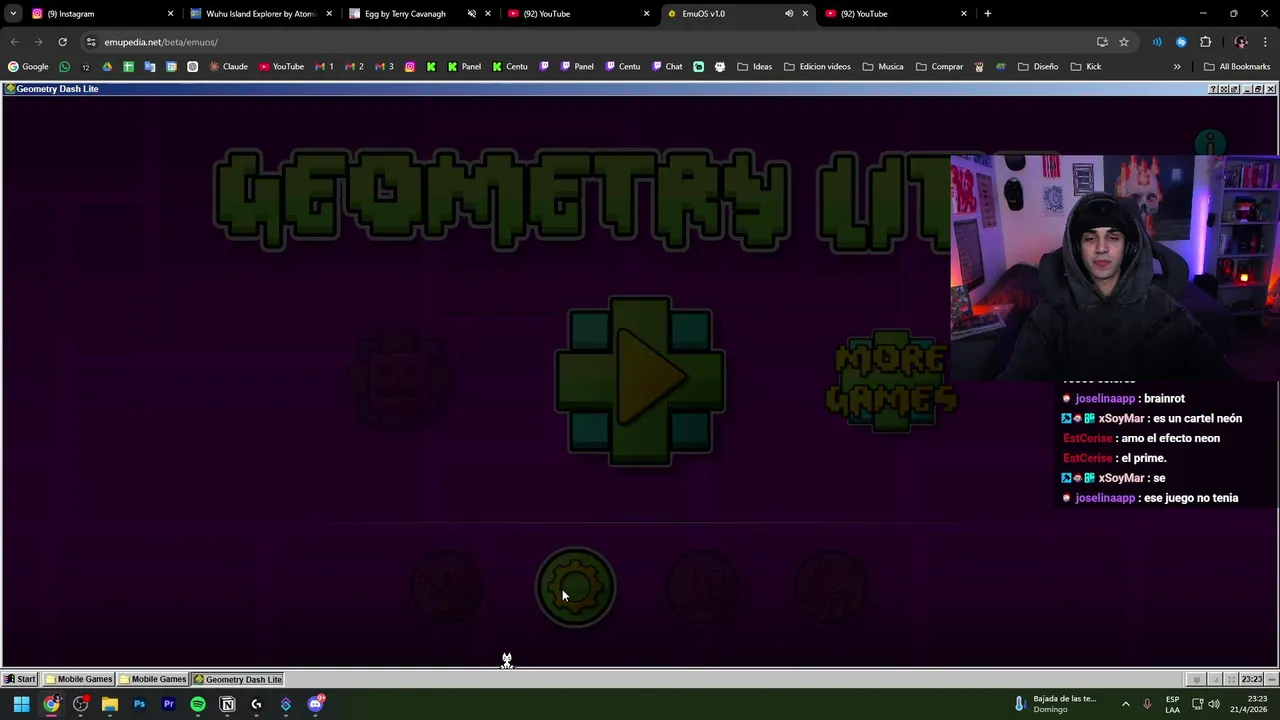Viewport: 1280px width, 720px height.
Task: Open the All Bookmarks folder
Action: coord(1237,67)
